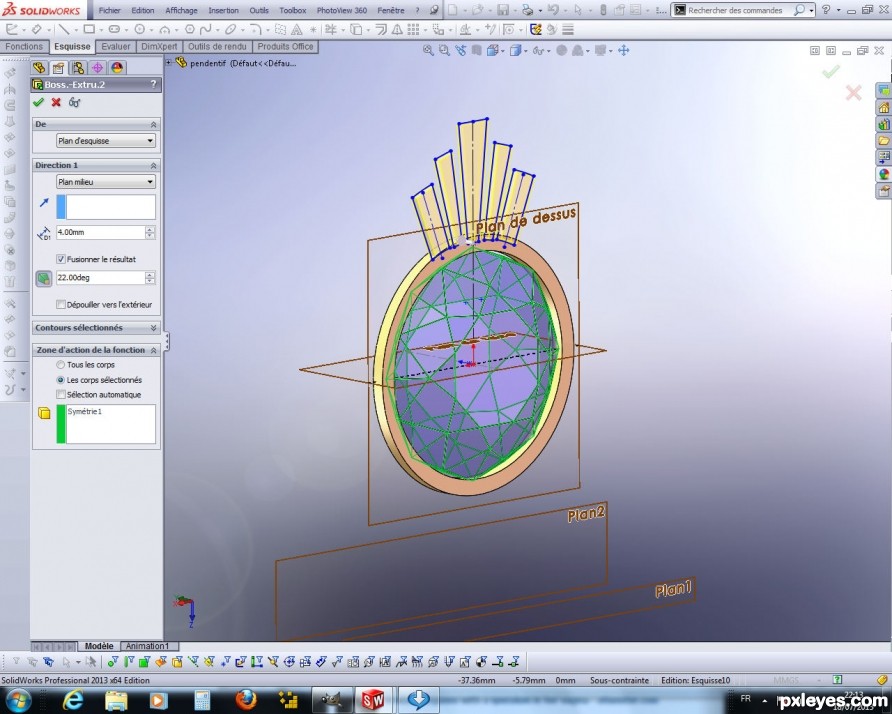Open the Affichage menu
The image size is (892, 714).
pyautogui.click(x=181, y=10)
